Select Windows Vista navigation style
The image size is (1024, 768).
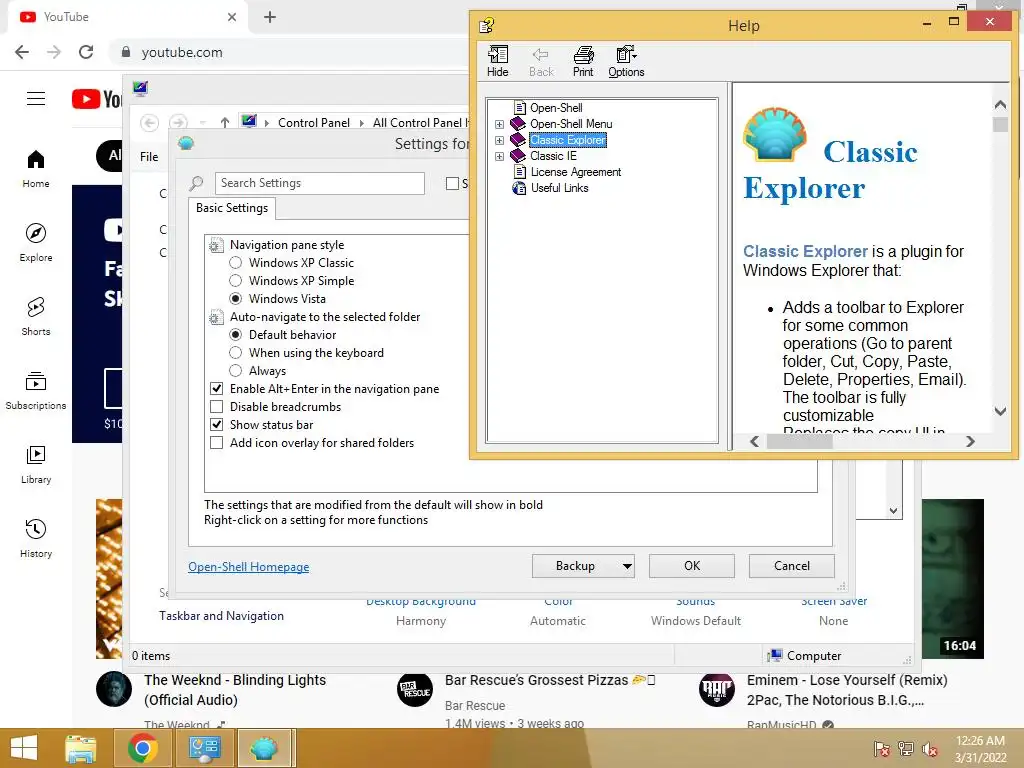[236, 298]
